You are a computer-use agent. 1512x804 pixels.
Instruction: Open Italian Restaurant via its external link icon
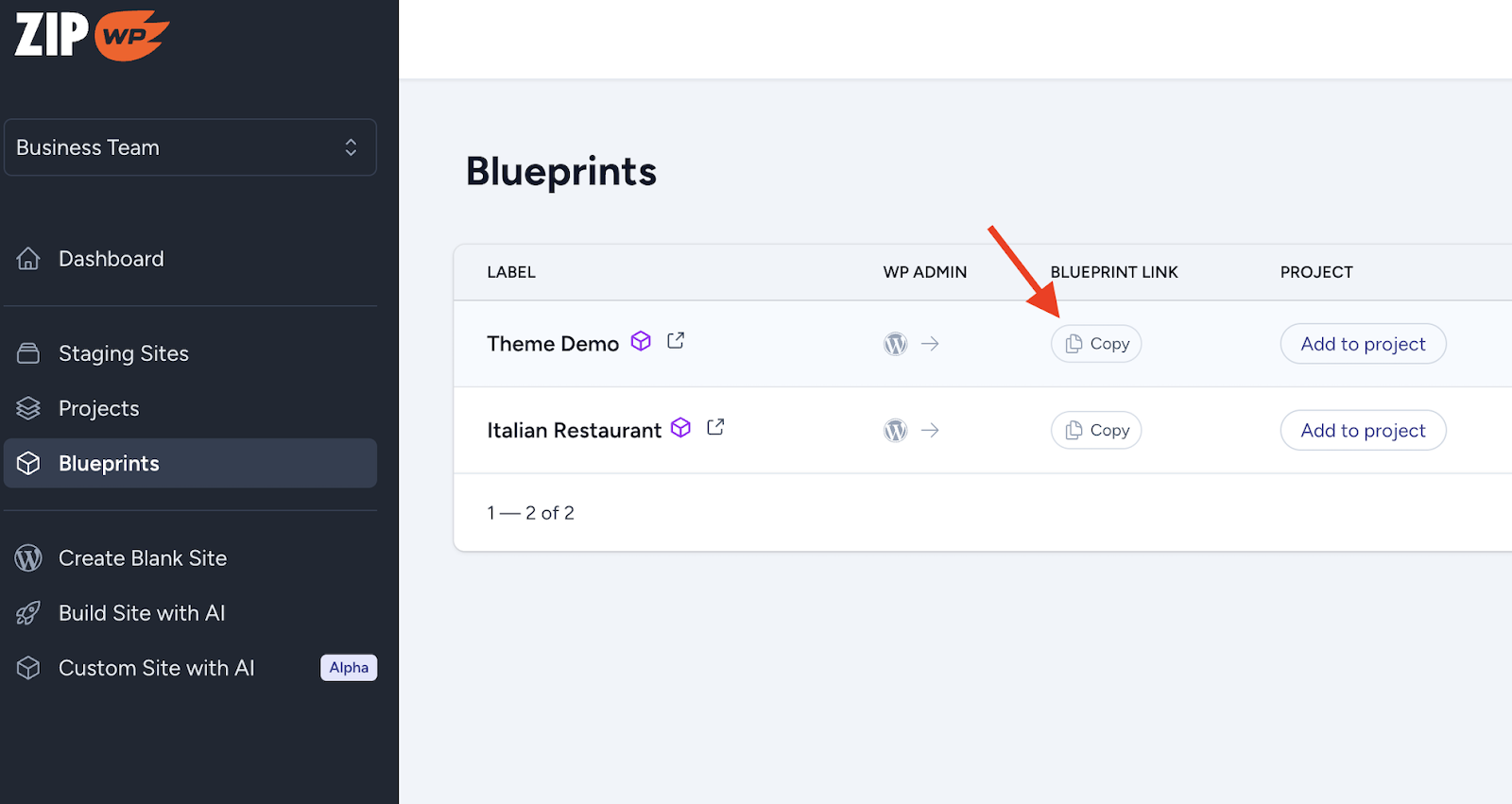point(715,427)
